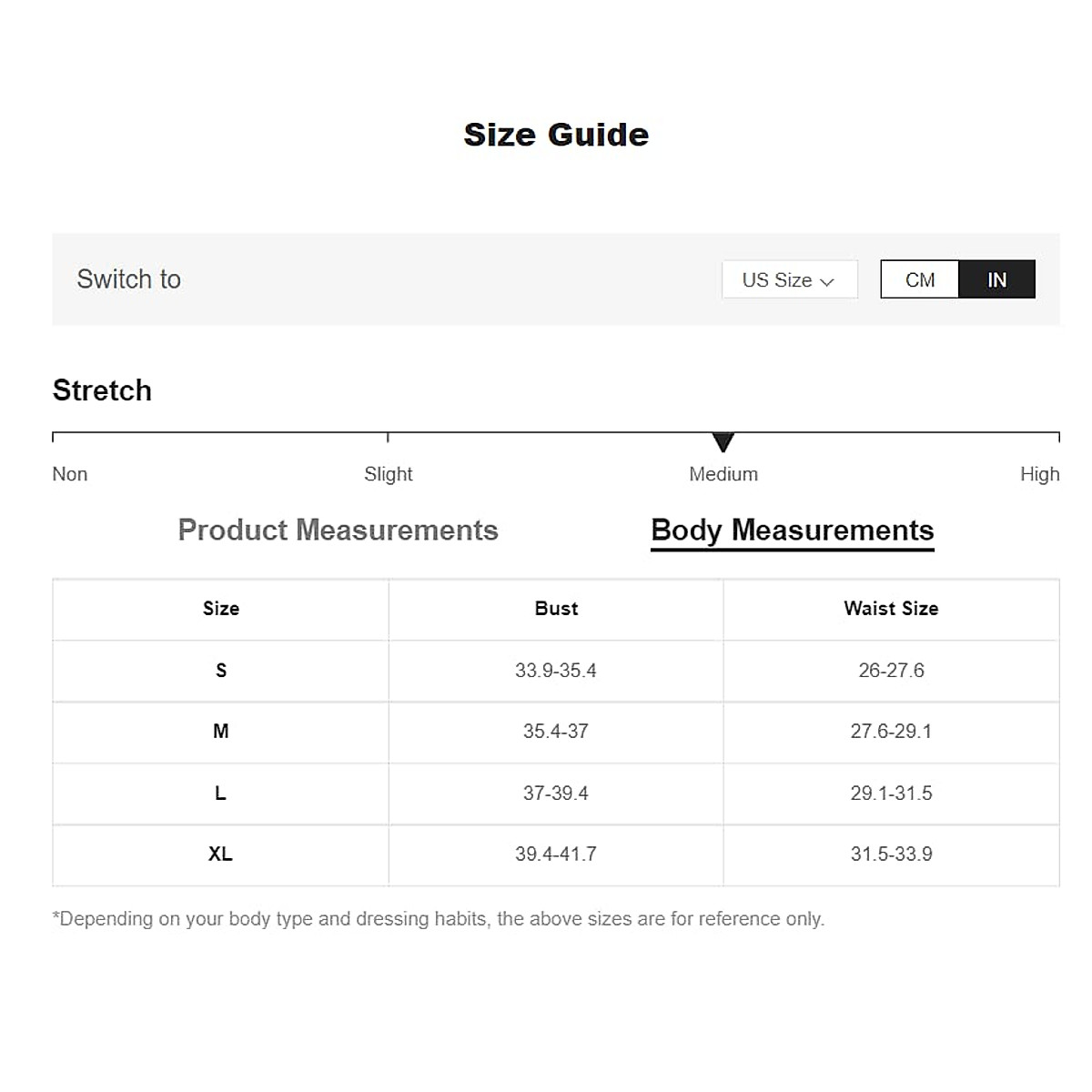Click the Slight stretch label
Image resolution: width=1092 pixels, height=1092 pixels.
pyautogui.click(x=389, y=474)
